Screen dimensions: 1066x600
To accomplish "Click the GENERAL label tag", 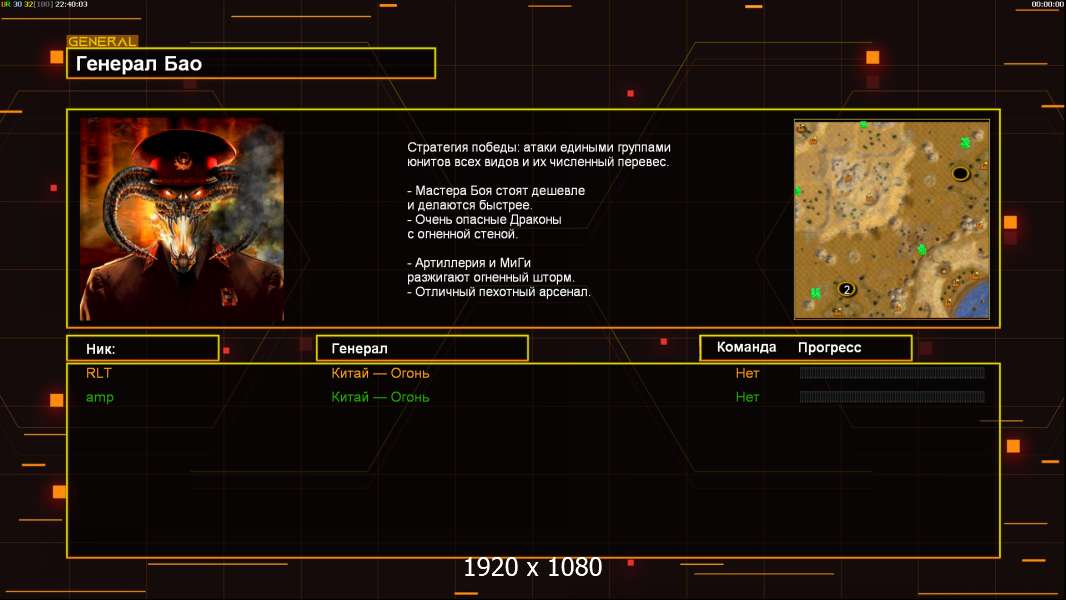I will pos(102,41).
